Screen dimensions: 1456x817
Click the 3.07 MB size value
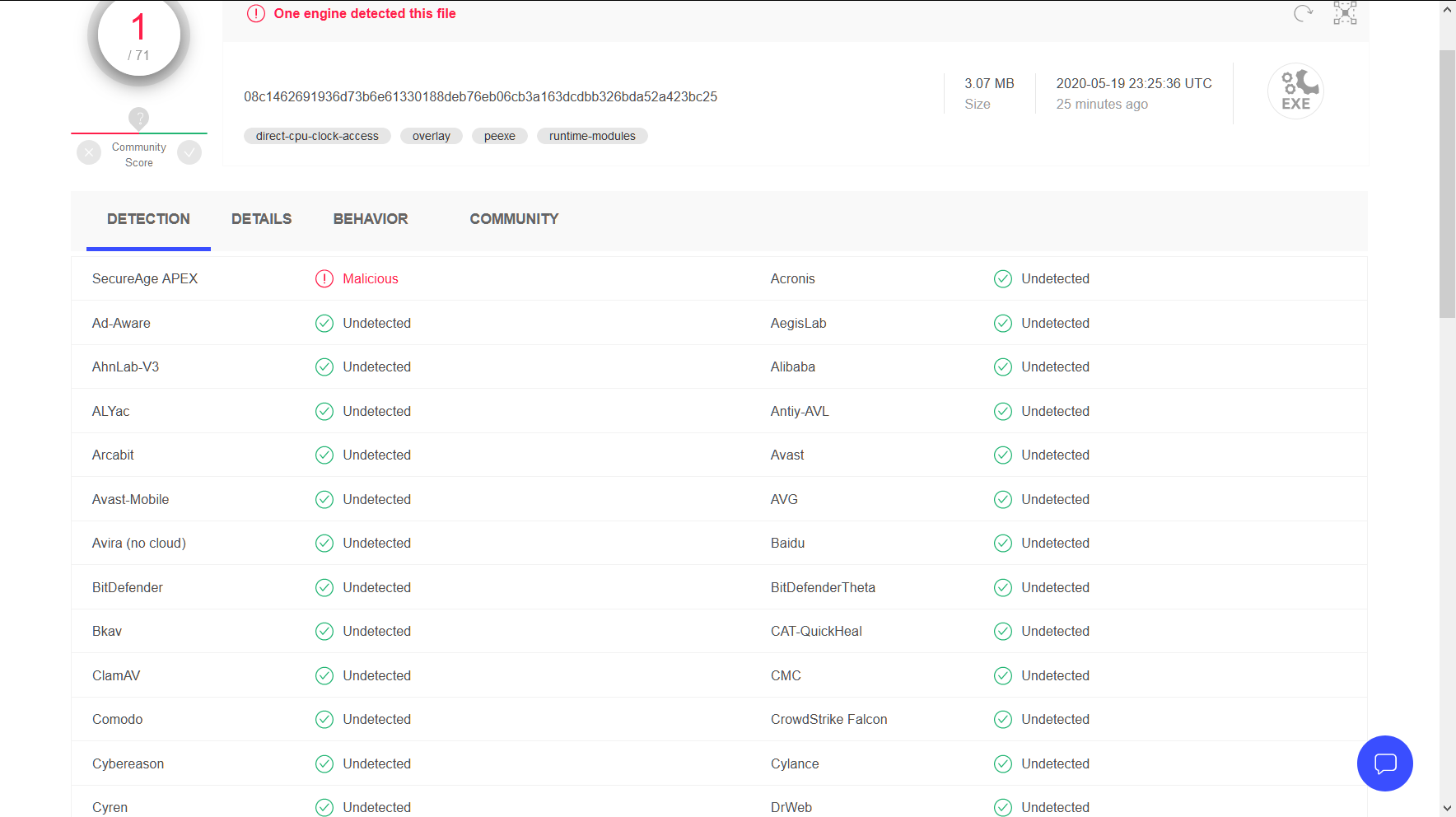coord(989,84)
